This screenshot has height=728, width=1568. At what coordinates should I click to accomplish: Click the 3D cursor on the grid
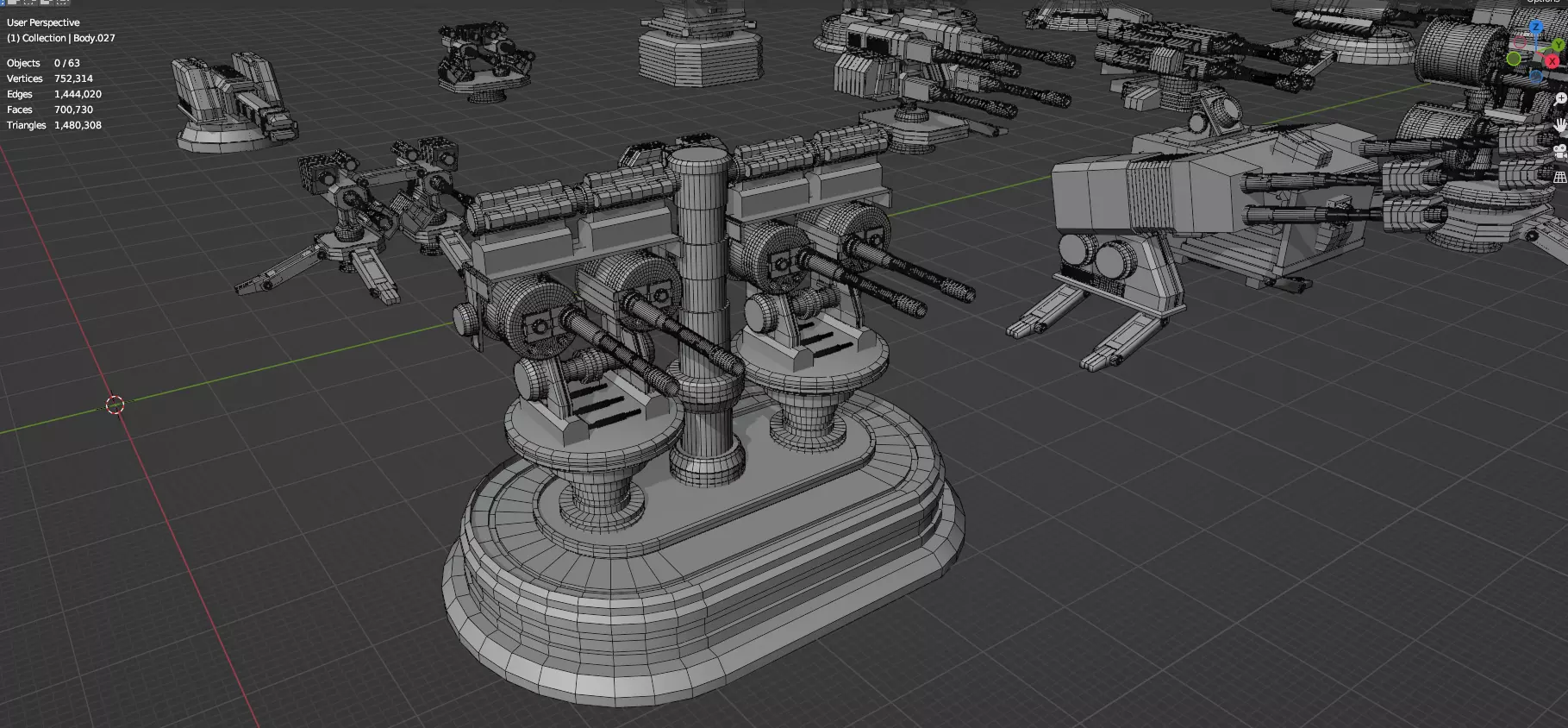[x=115, y=405]
